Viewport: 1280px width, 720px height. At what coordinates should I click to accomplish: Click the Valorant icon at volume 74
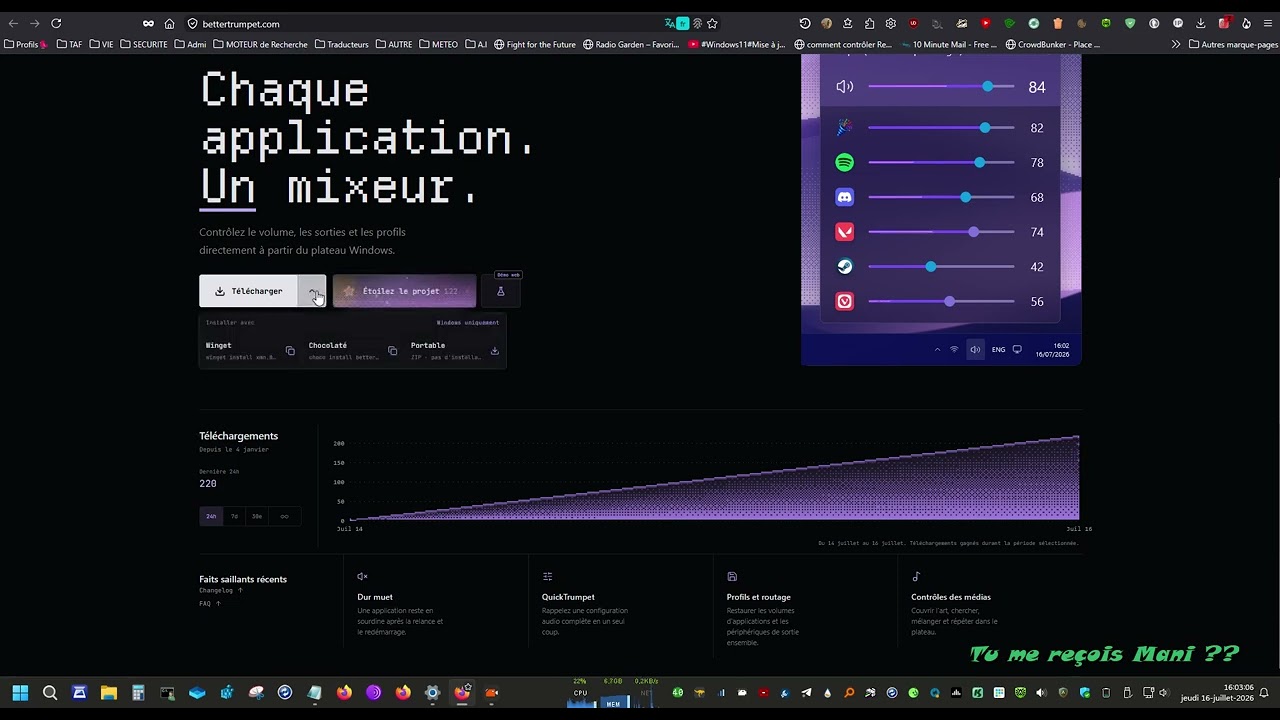coord(845,232)
